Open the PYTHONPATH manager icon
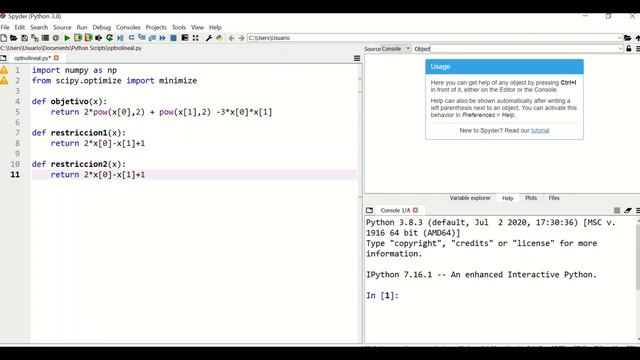Viewport: 640px width, 360px height. click(219, 38)
